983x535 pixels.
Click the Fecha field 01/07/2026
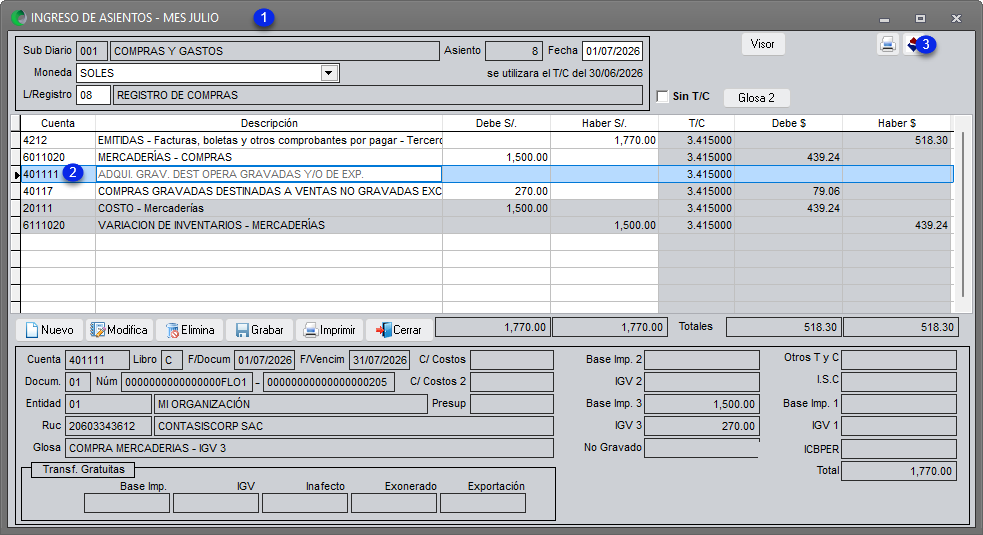(x=613, y=51)
